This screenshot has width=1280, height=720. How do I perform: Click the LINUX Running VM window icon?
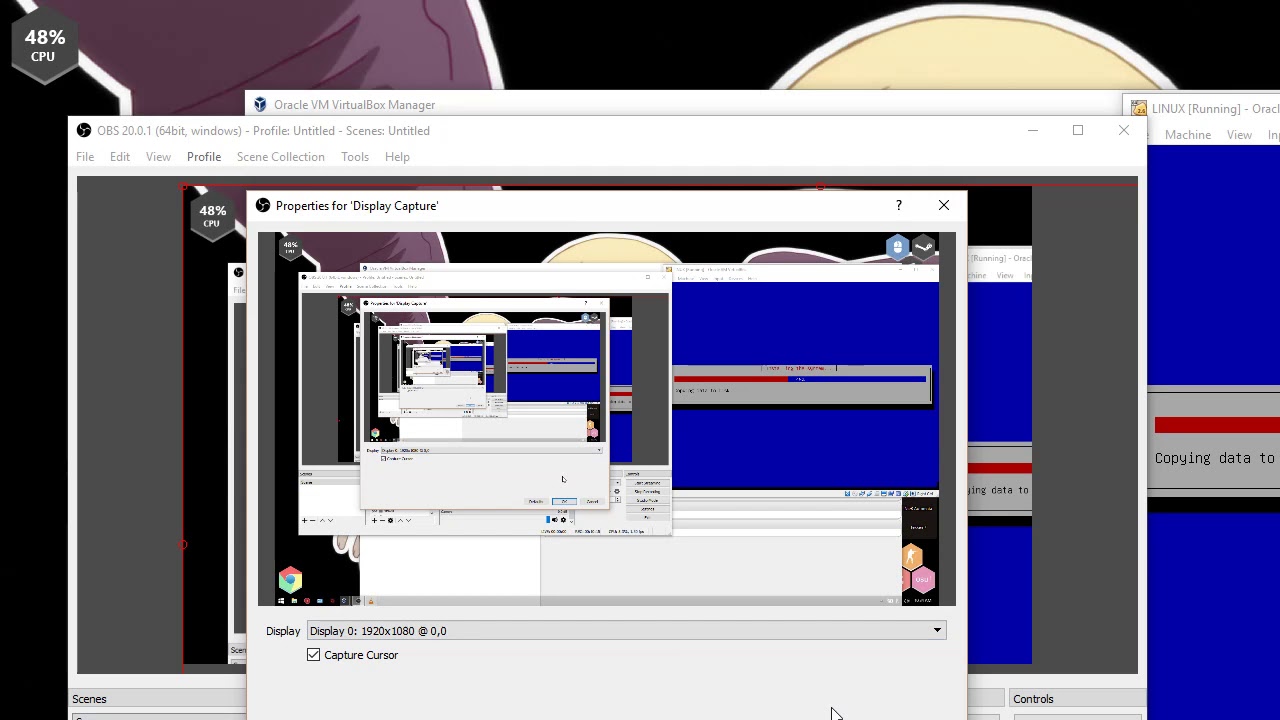(1139, 109)
